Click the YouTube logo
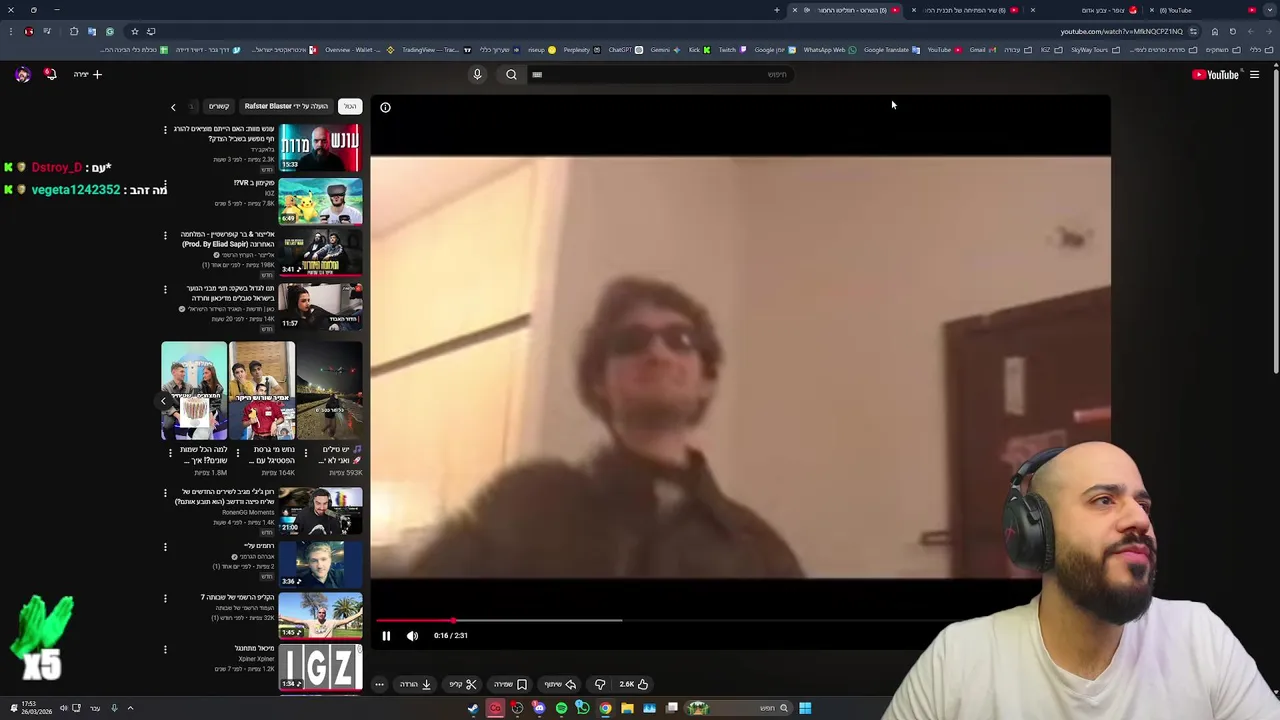This screenshot has width=1280, height=720. click(1216, 74)
